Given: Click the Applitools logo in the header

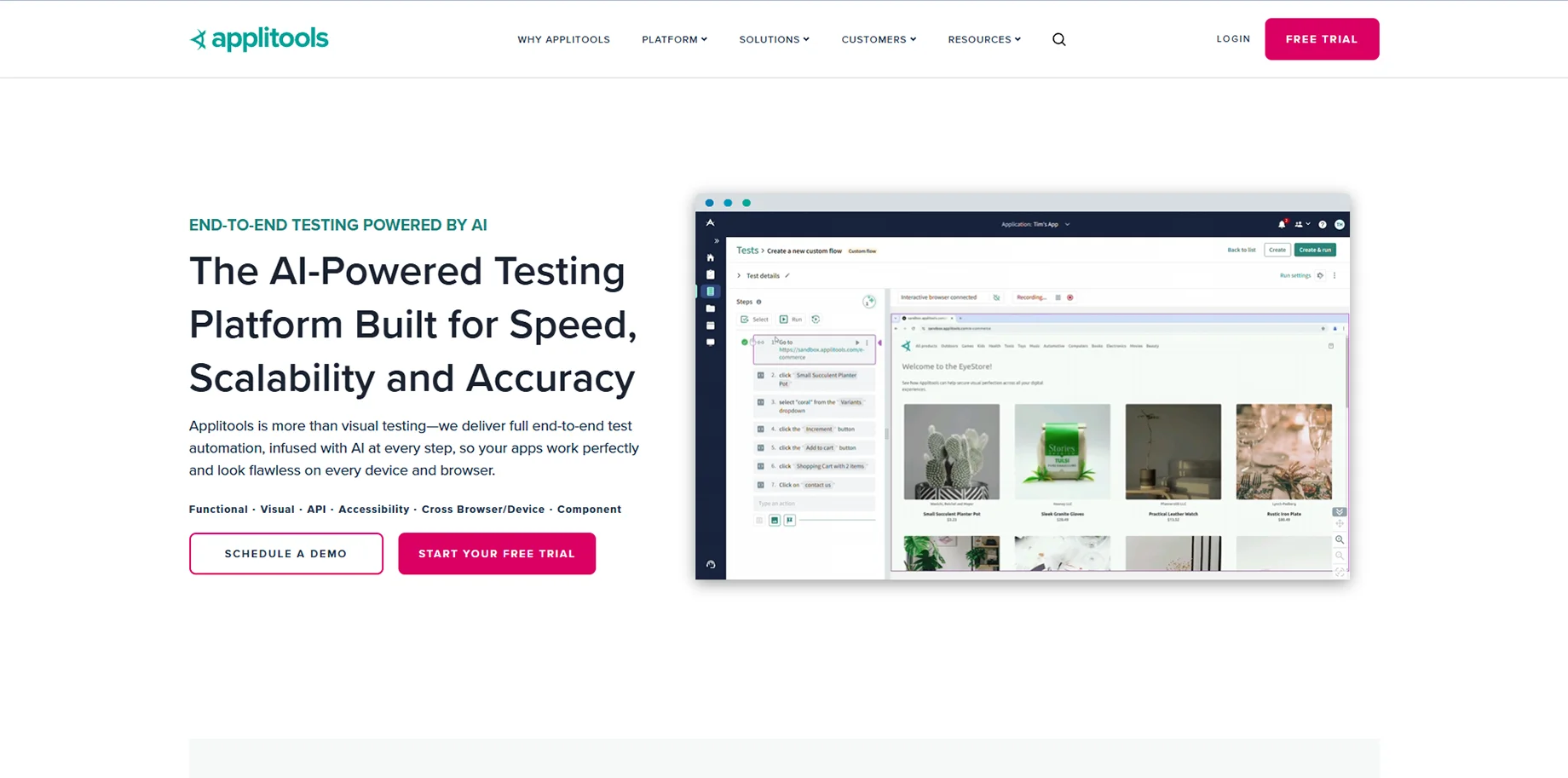Looking at the screenshot, I should point(259,39).
